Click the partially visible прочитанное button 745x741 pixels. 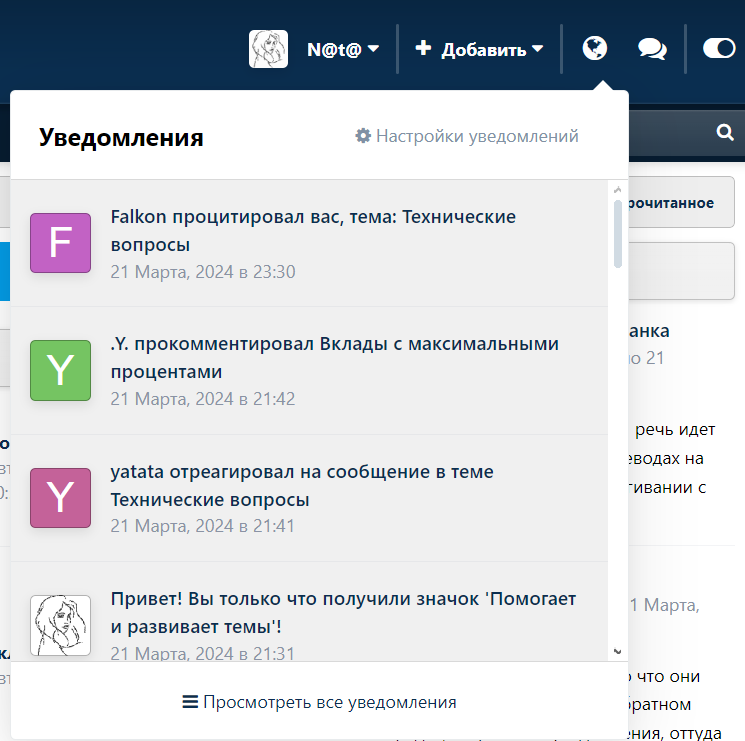681,202
